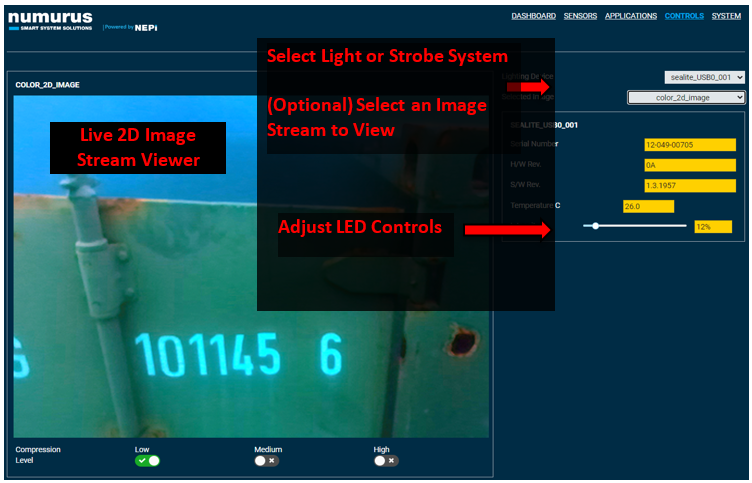Select the CONTROLS nav link
The image size is (752, 483).
(684, 16)
